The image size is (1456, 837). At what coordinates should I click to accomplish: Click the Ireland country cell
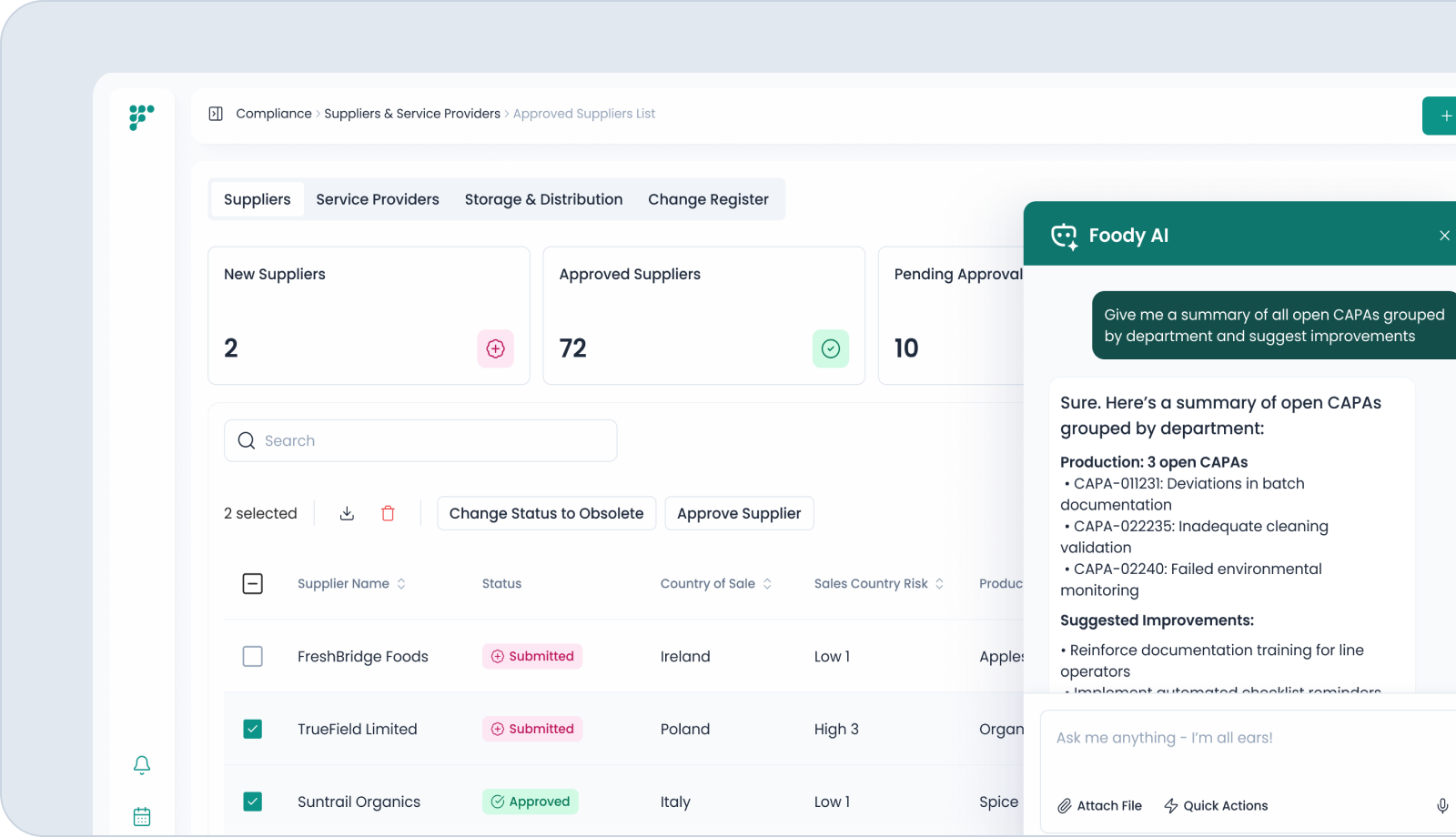click(x=685, y=657)
